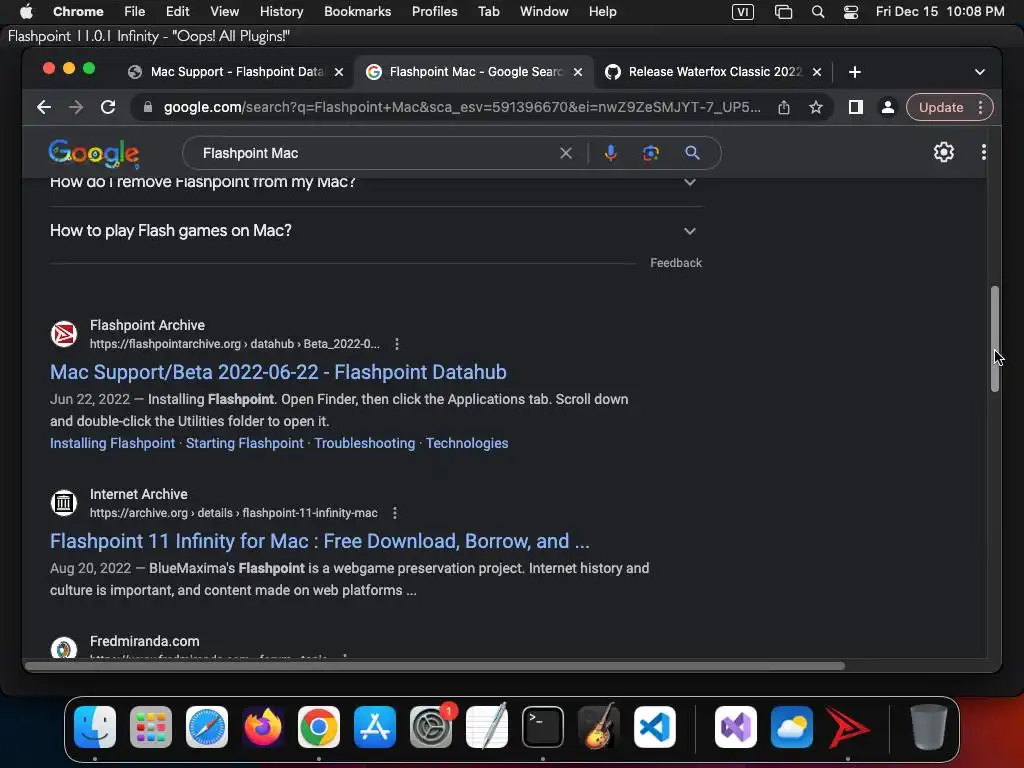Open the tab search dropdown arrow
This screenshot has height=768, width=1024.
point(980,72)
